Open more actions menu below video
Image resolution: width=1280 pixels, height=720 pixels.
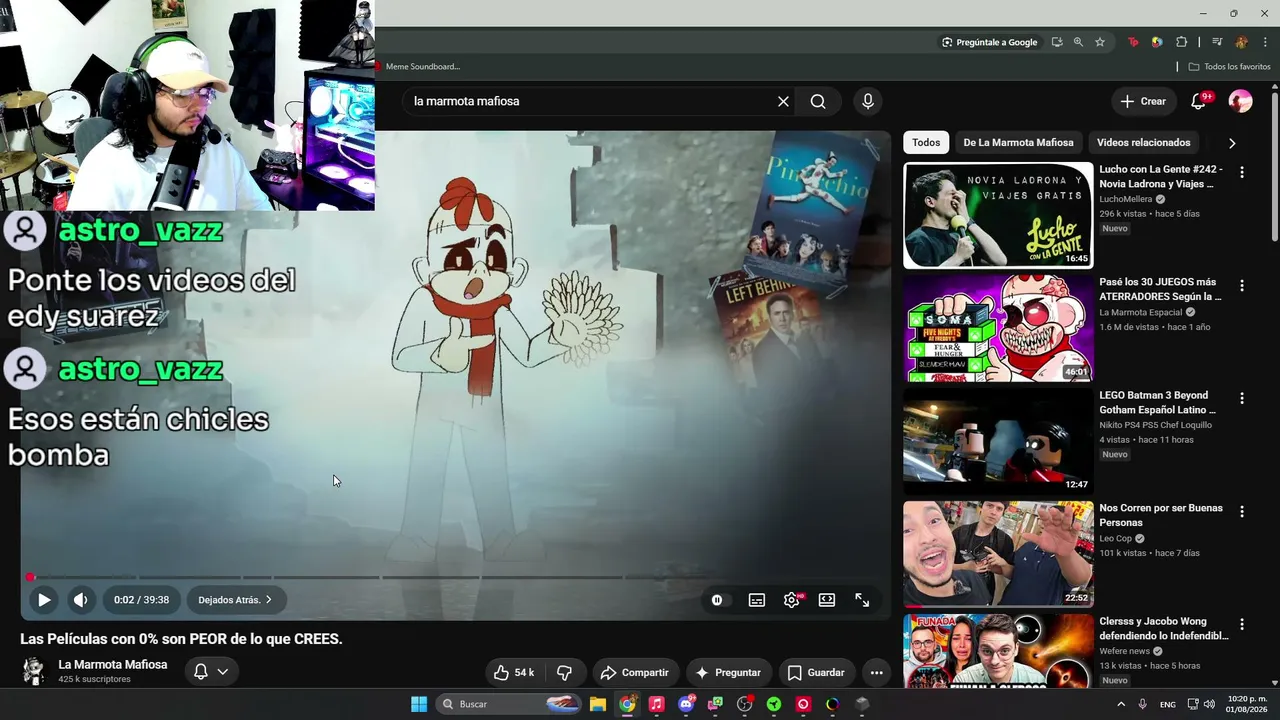[876, 673]
